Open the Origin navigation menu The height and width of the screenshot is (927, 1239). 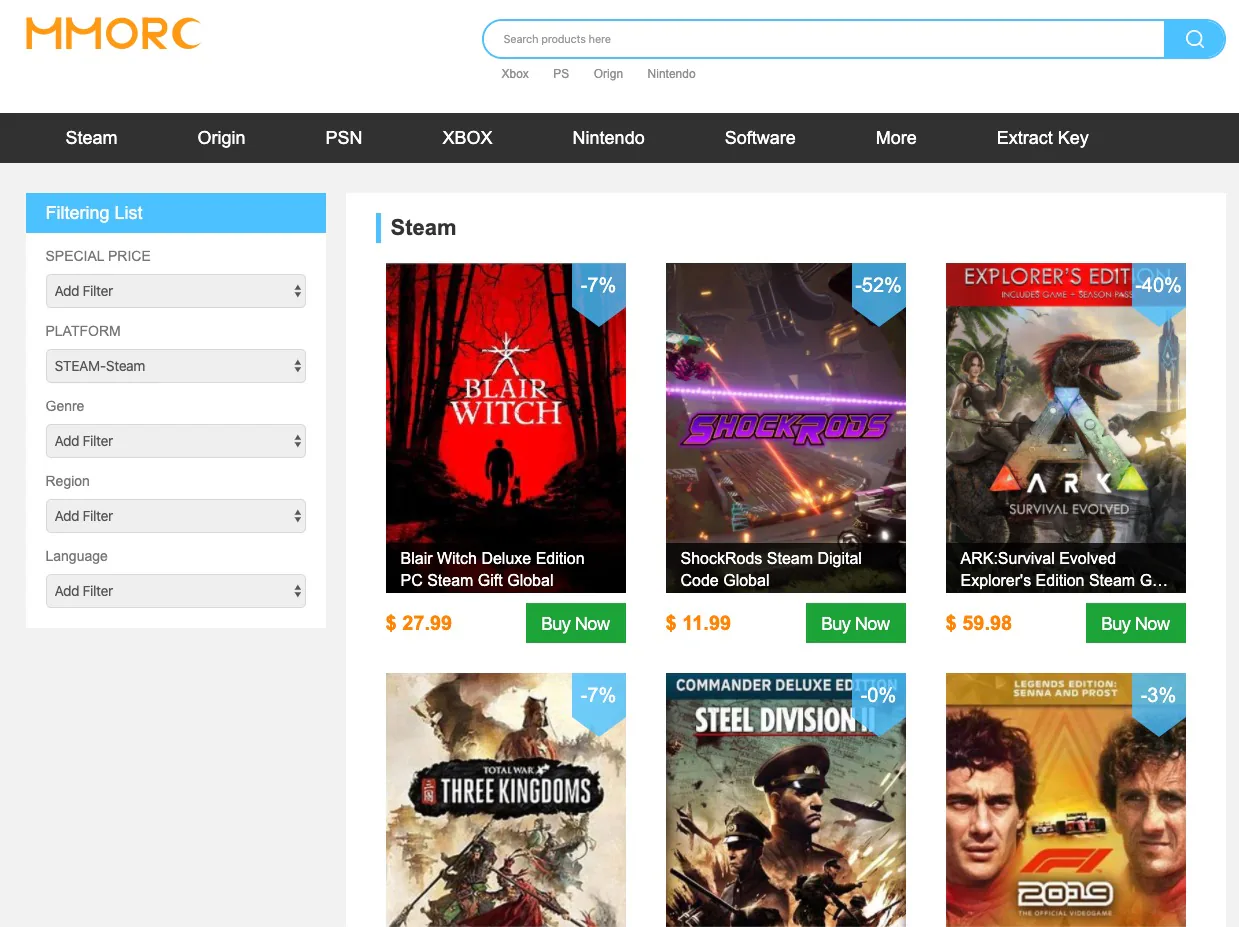tap(221, 138)
